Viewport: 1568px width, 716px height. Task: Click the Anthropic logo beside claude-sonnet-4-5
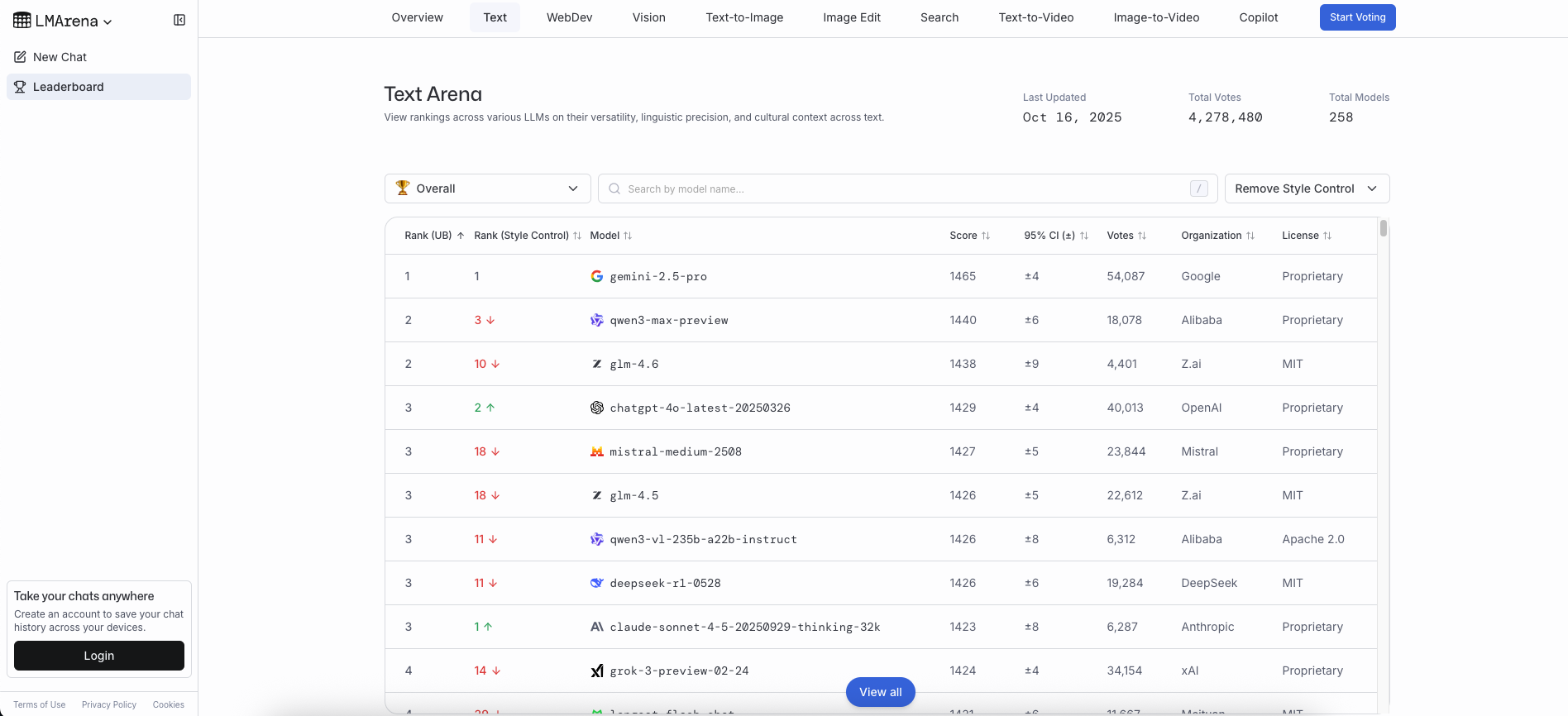pyautogui.click(x=596, y=627)
